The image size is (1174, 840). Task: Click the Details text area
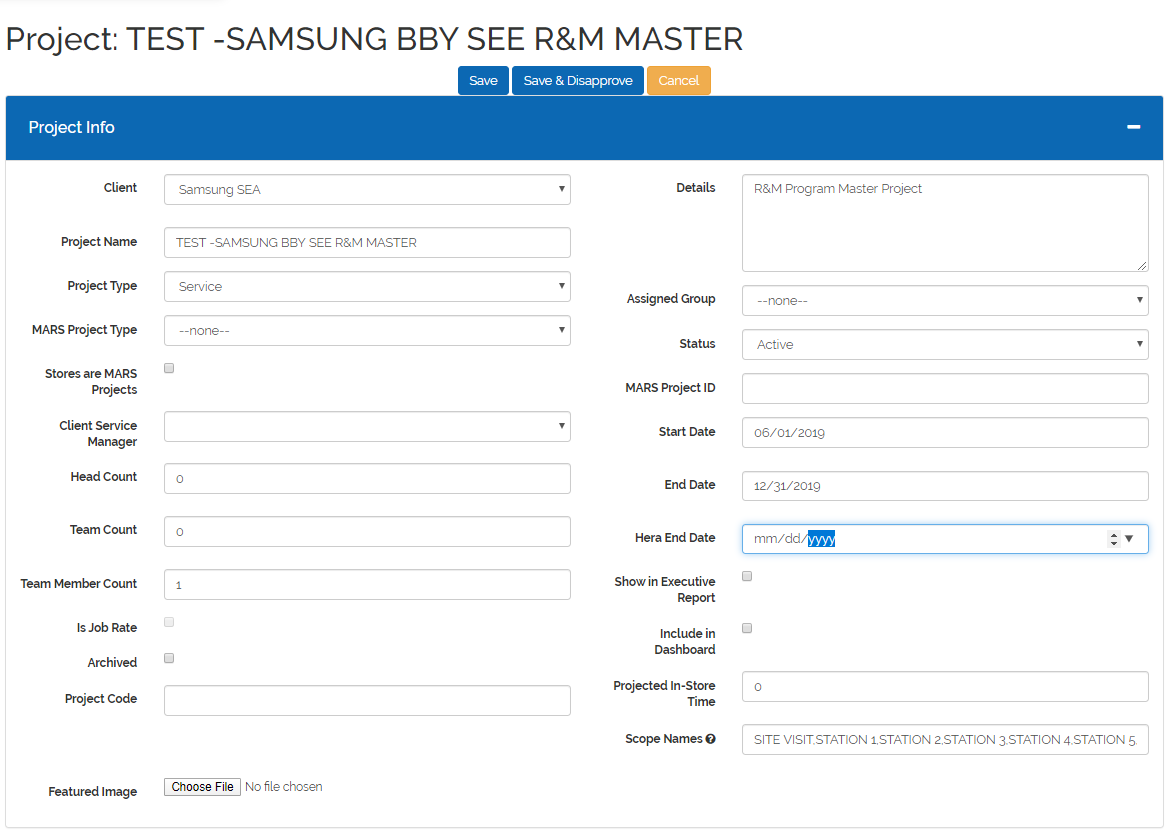pyautogui.click(x=945, y=223)
